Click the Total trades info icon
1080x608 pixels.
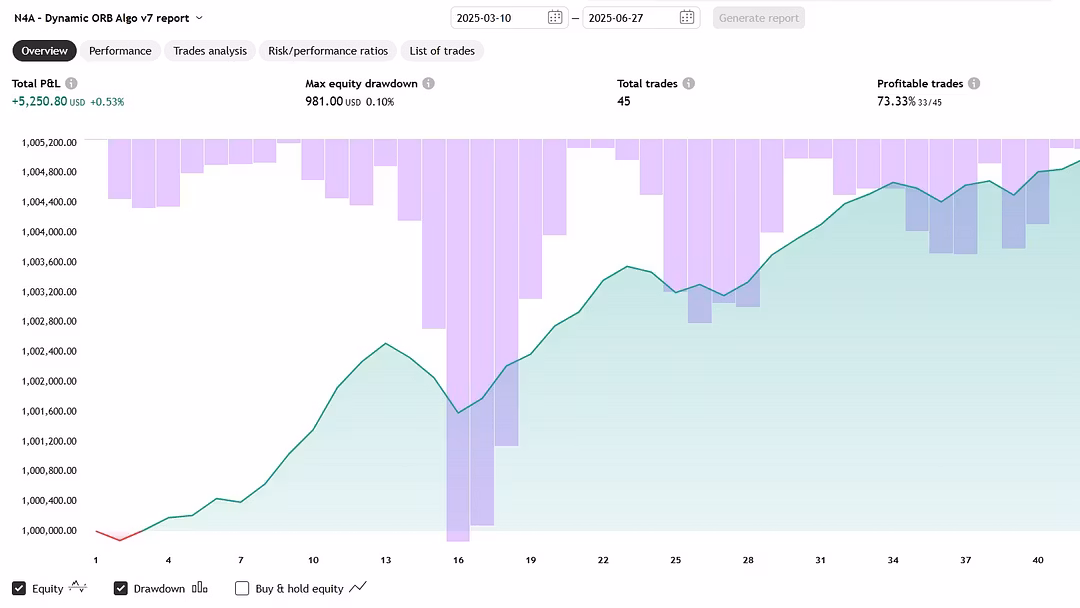point(689,83)
